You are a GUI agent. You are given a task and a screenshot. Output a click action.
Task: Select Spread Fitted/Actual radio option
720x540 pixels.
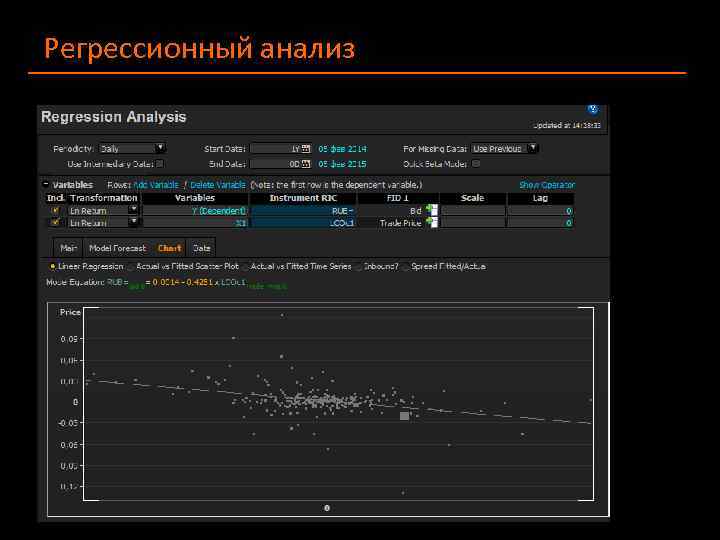click(x=406, y=266)
